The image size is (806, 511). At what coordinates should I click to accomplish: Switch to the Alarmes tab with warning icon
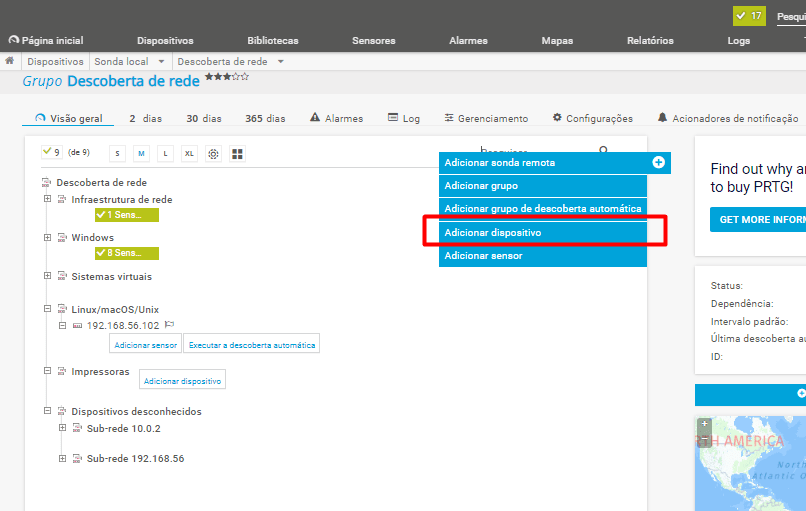336,118
